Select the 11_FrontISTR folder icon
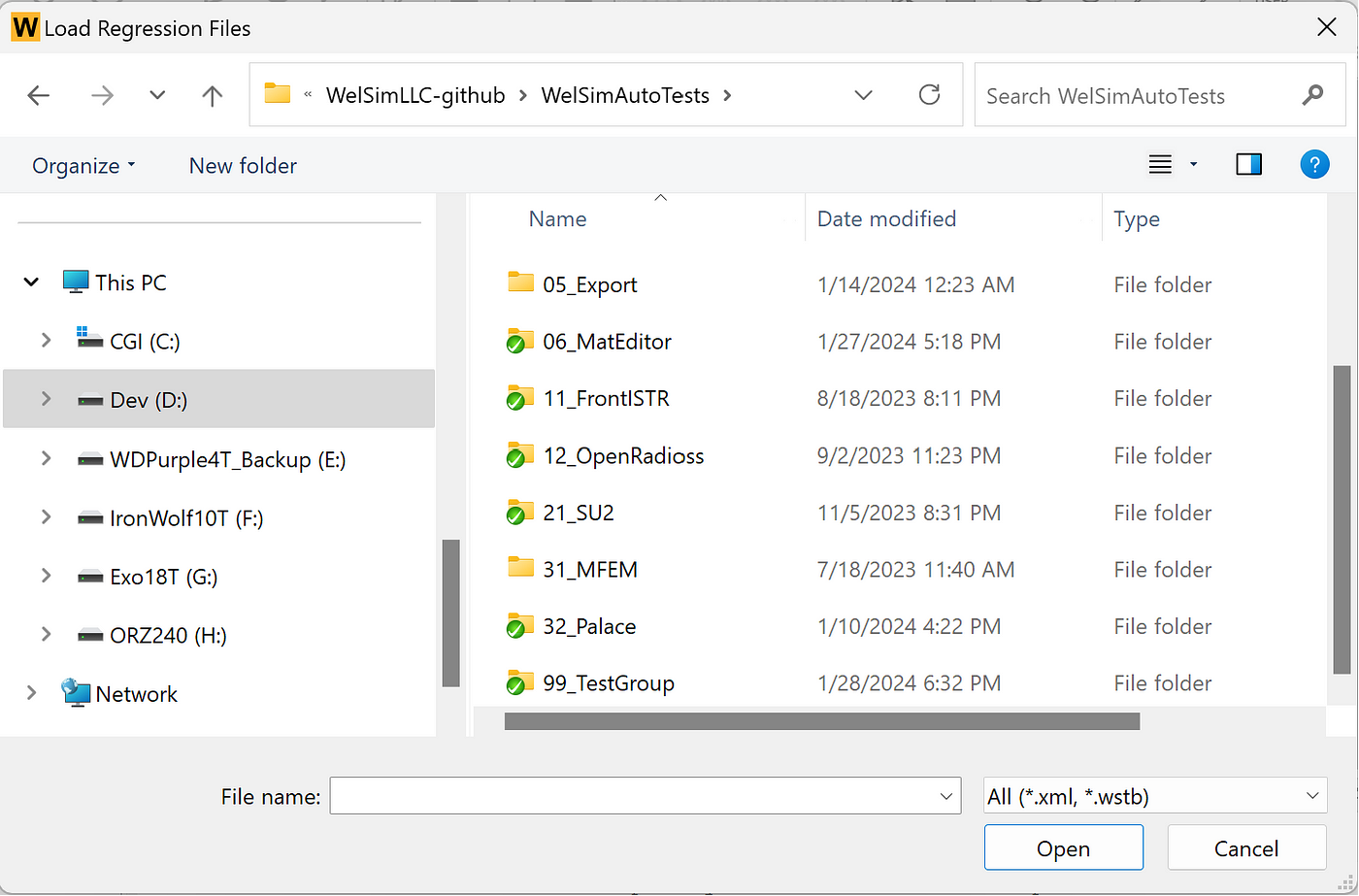1359x896 pixels. [x=521, y=398]
